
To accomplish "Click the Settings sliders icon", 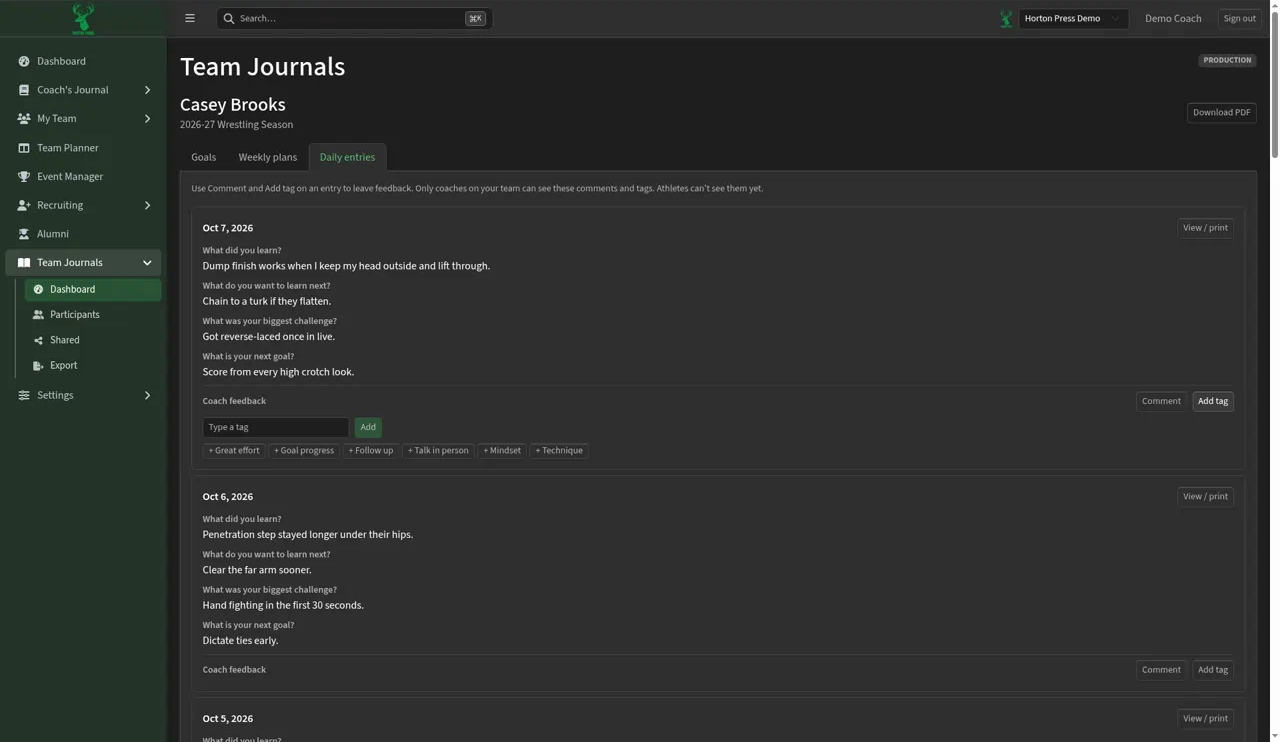I will point(24,395).
